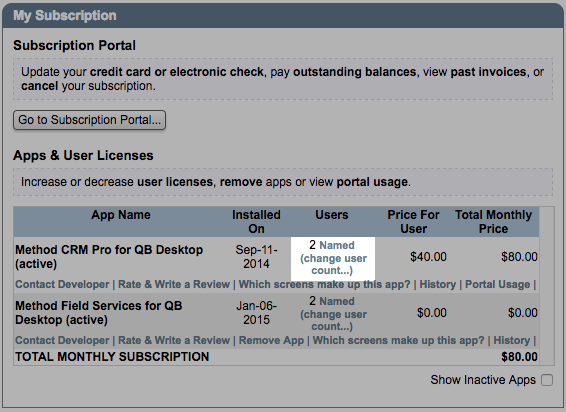Open Portal Usage for Method CRM Pro
The image size is (566, 412).
pyautogui.click(x=497, y=284)
